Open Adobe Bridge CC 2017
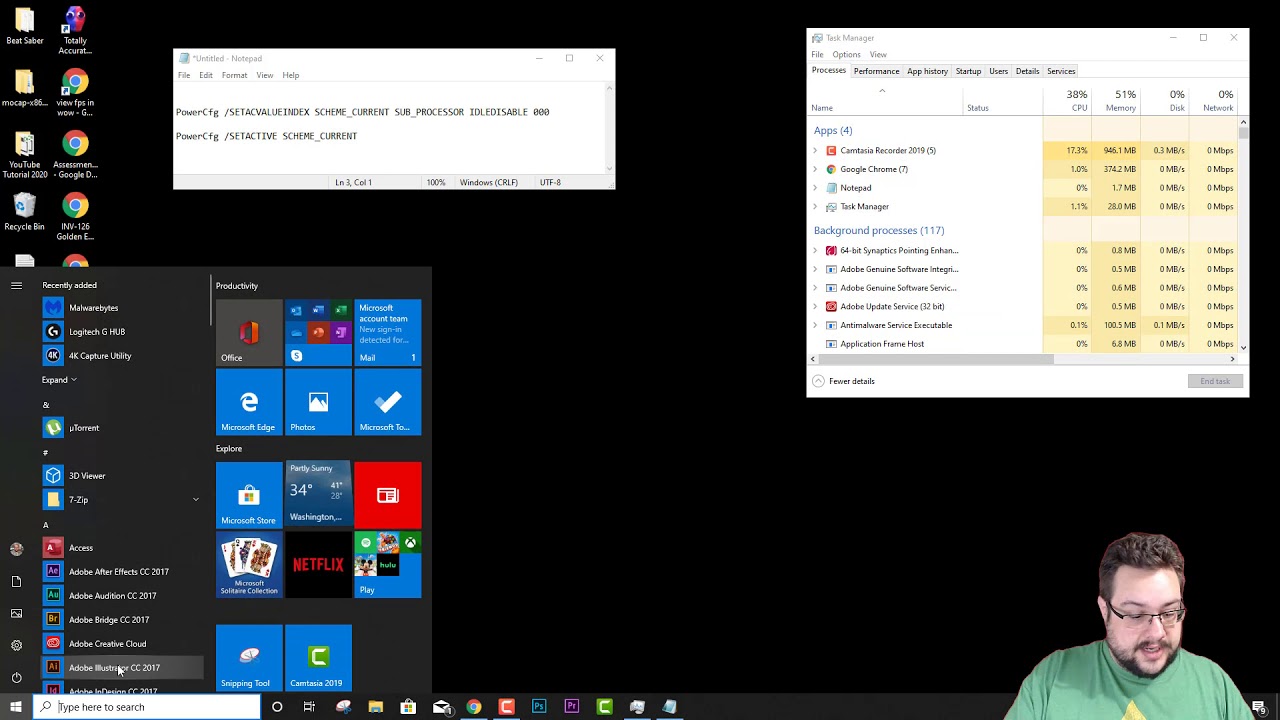 point(122,620)
